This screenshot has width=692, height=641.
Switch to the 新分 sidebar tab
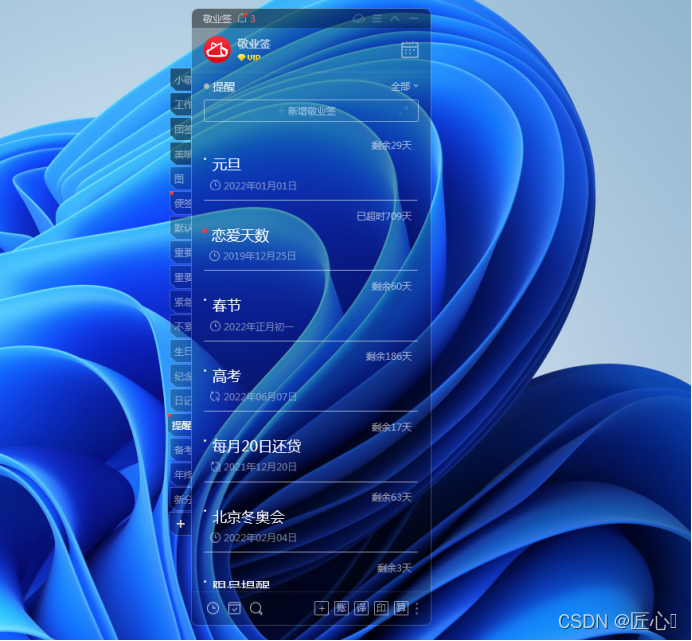[x=182, y=499]
